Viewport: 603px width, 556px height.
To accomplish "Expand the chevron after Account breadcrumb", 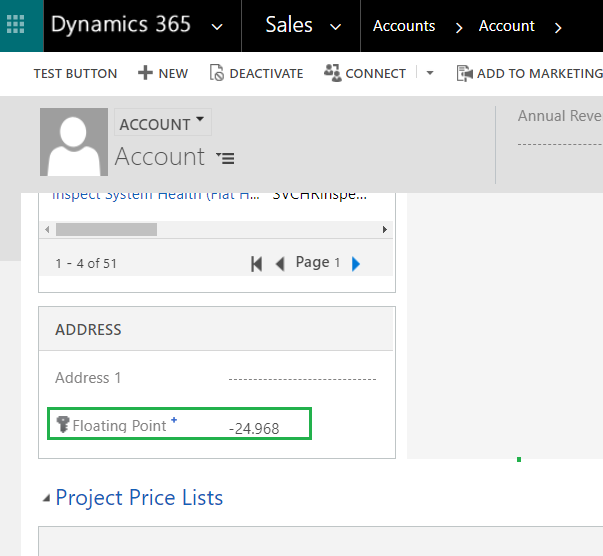I will [558, 28].
